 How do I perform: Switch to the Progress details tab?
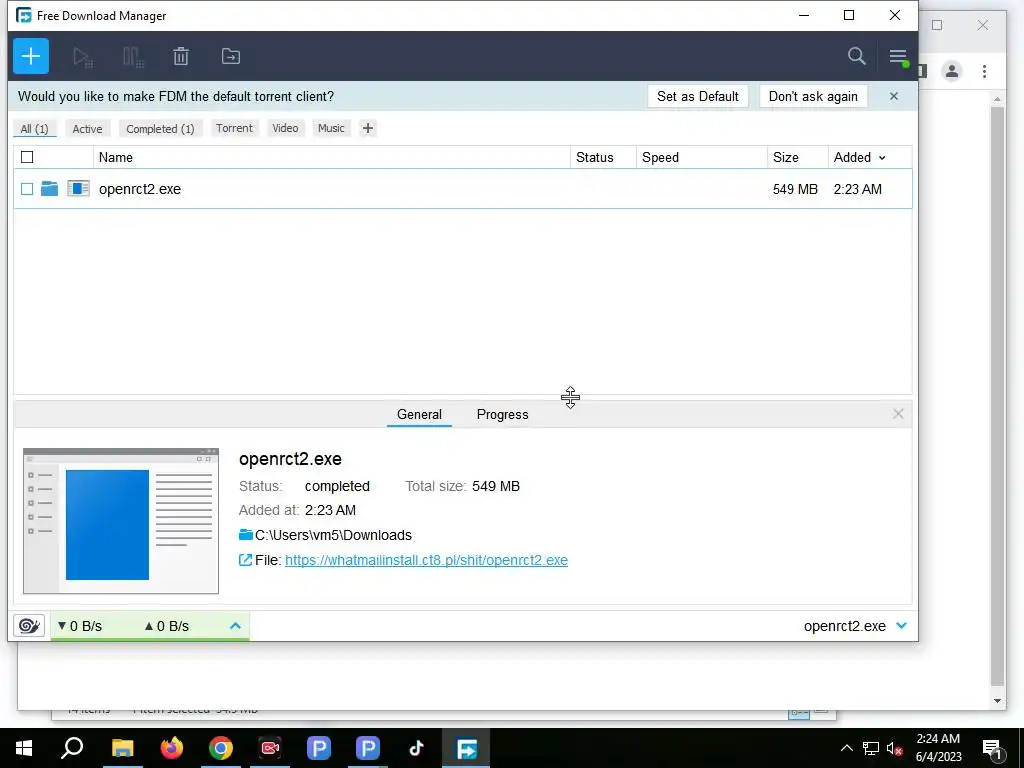pos(502,415)
